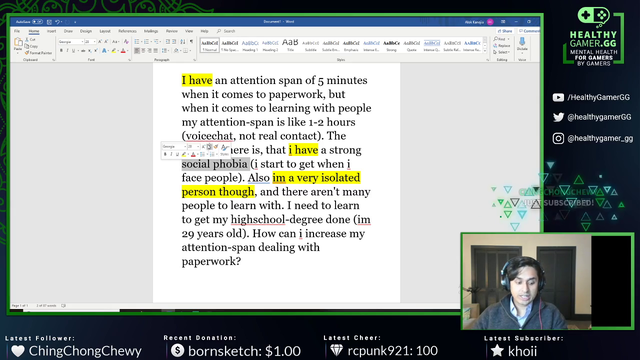
Task: Click Cut in the Clipboard group
Action: [31, 40]
